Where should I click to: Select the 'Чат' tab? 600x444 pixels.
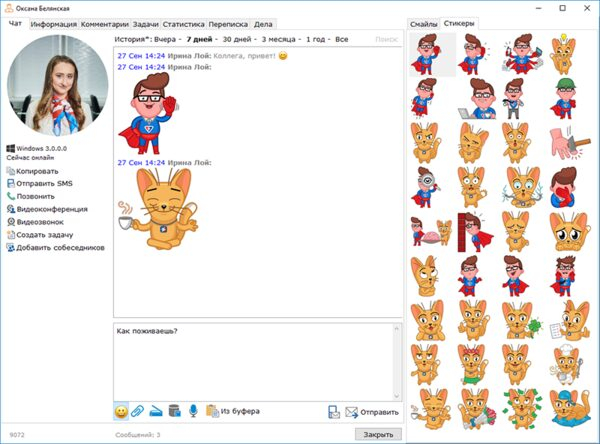(x=15, y=23)
